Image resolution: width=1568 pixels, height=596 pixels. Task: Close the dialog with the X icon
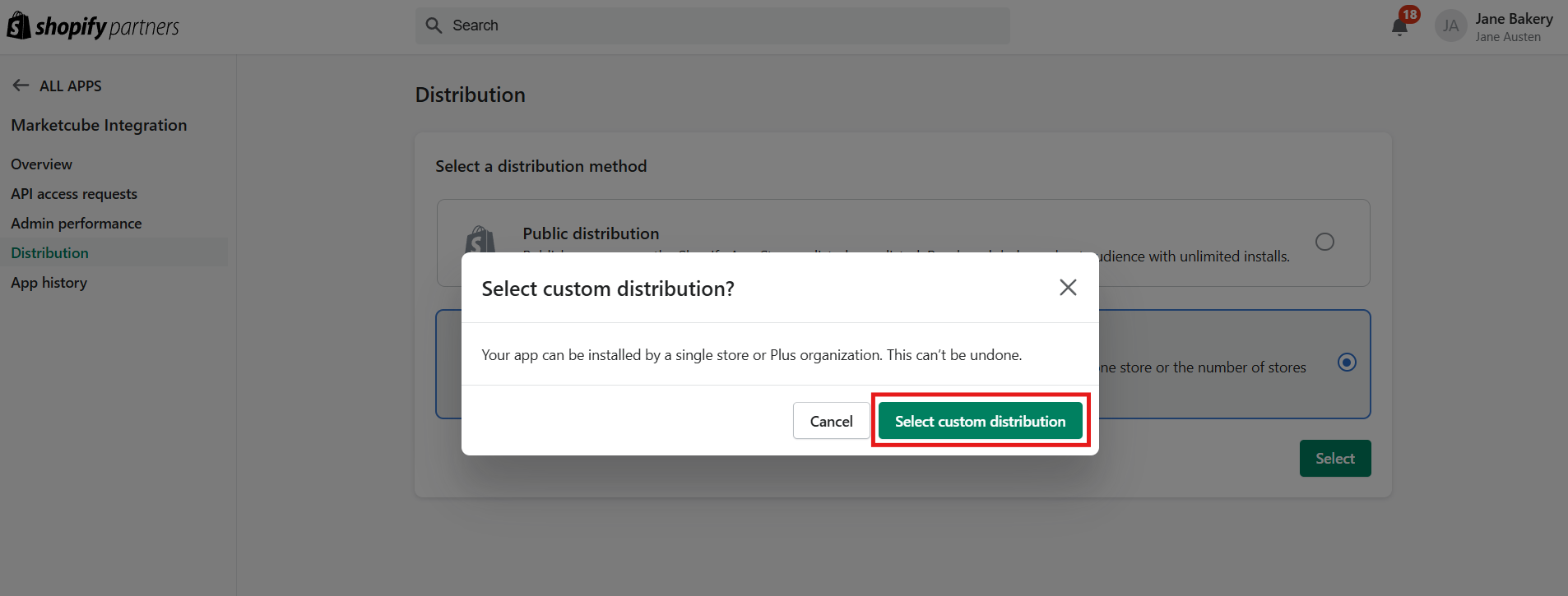click(1068, 287)
